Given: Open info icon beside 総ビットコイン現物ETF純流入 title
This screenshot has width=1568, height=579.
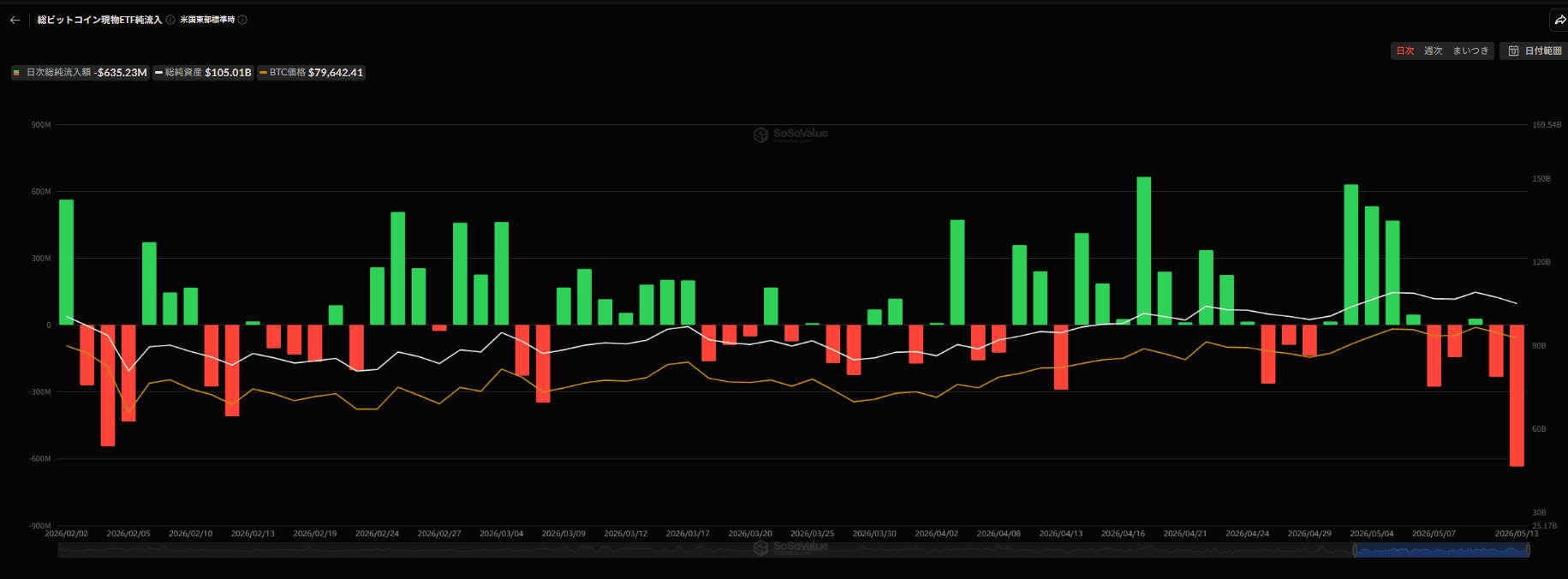Looking at the screenshot, I should coord(170,20).
